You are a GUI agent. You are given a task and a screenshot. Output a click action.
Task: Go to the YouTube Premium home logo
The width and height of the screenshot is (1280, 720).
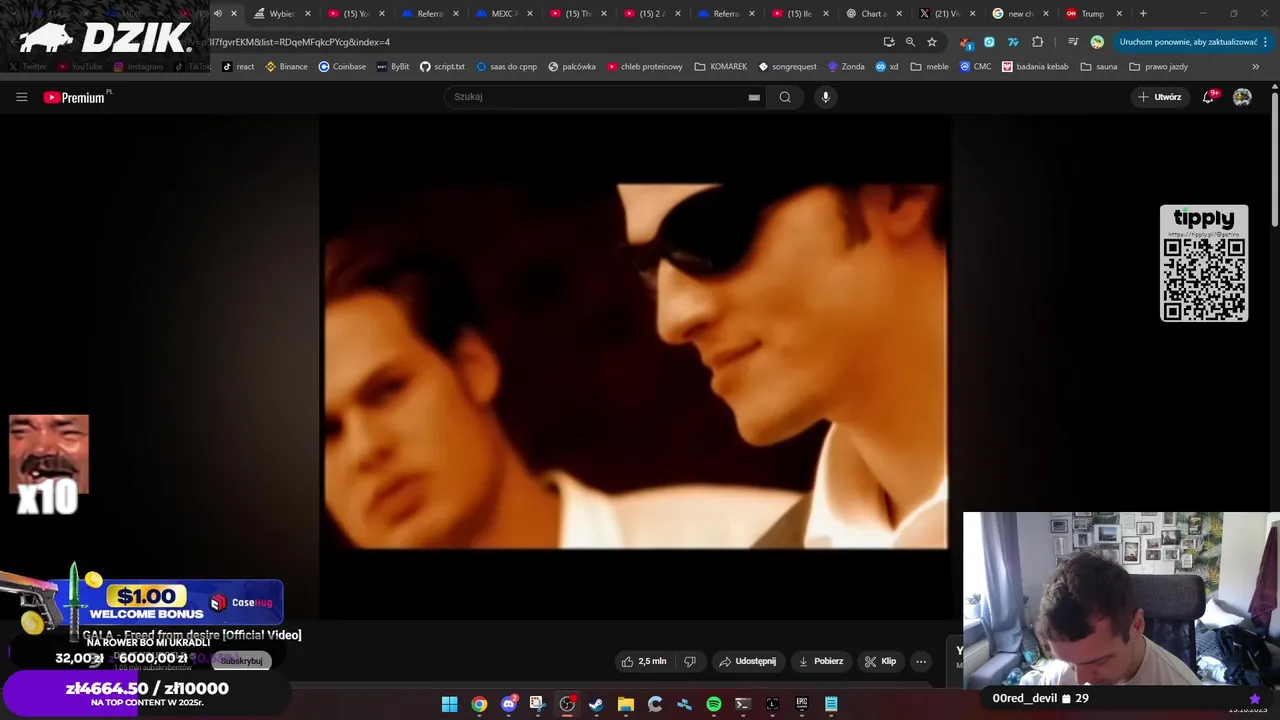(77, 97)
